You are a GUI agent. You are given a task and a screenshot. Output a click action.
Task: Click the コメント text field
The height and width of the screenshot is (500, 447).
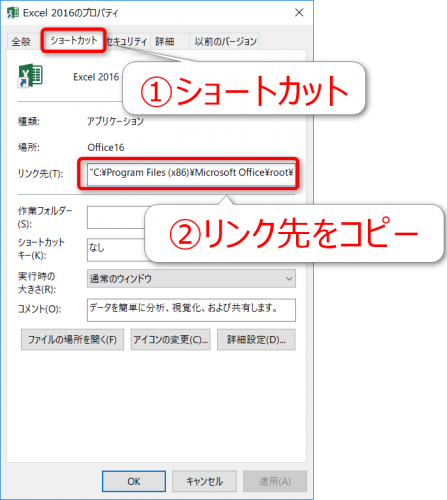[191, 310]
